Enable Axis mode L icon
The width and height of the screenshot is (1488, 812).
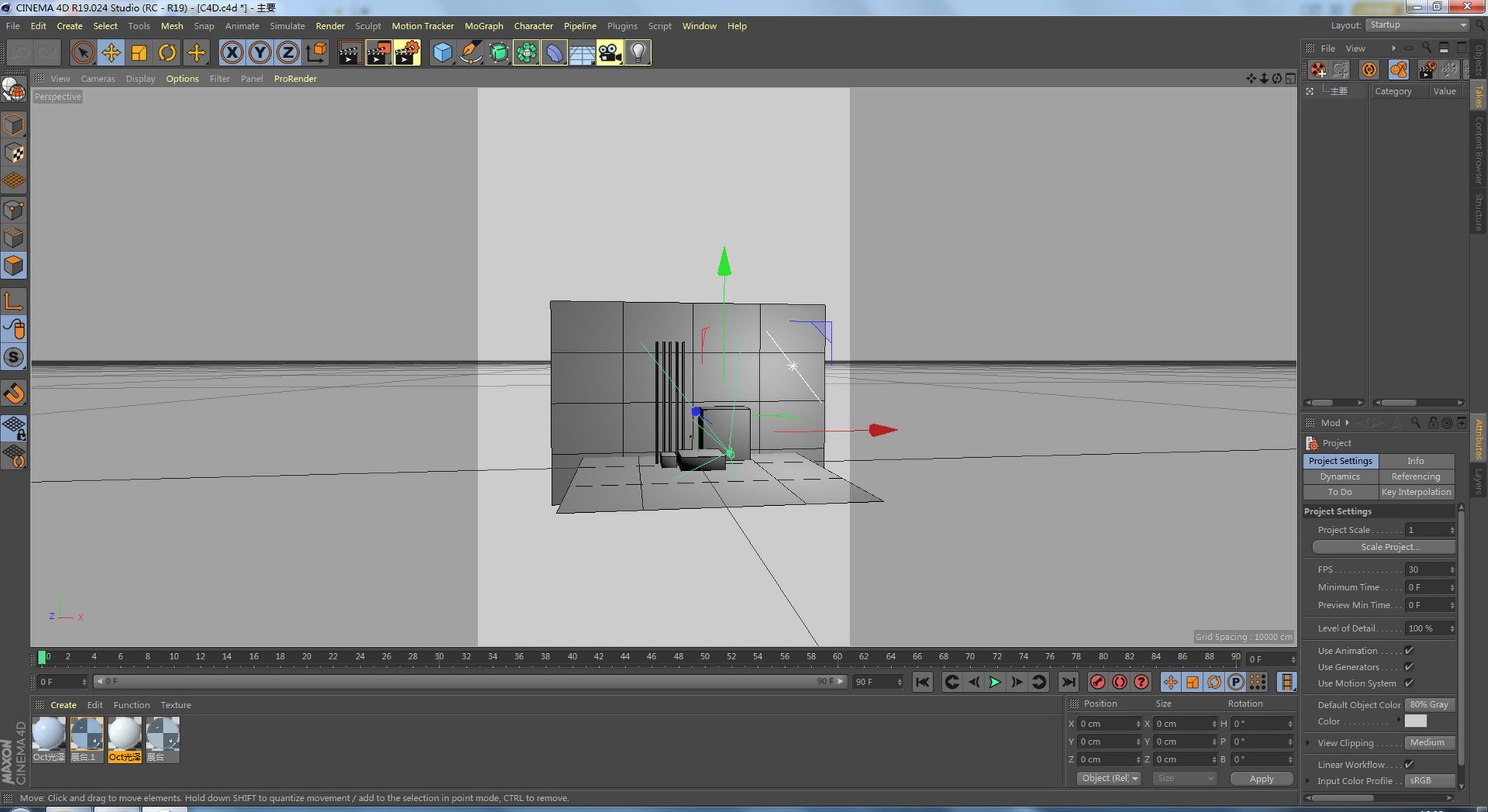pyautogui.click(x=14, y=301)
